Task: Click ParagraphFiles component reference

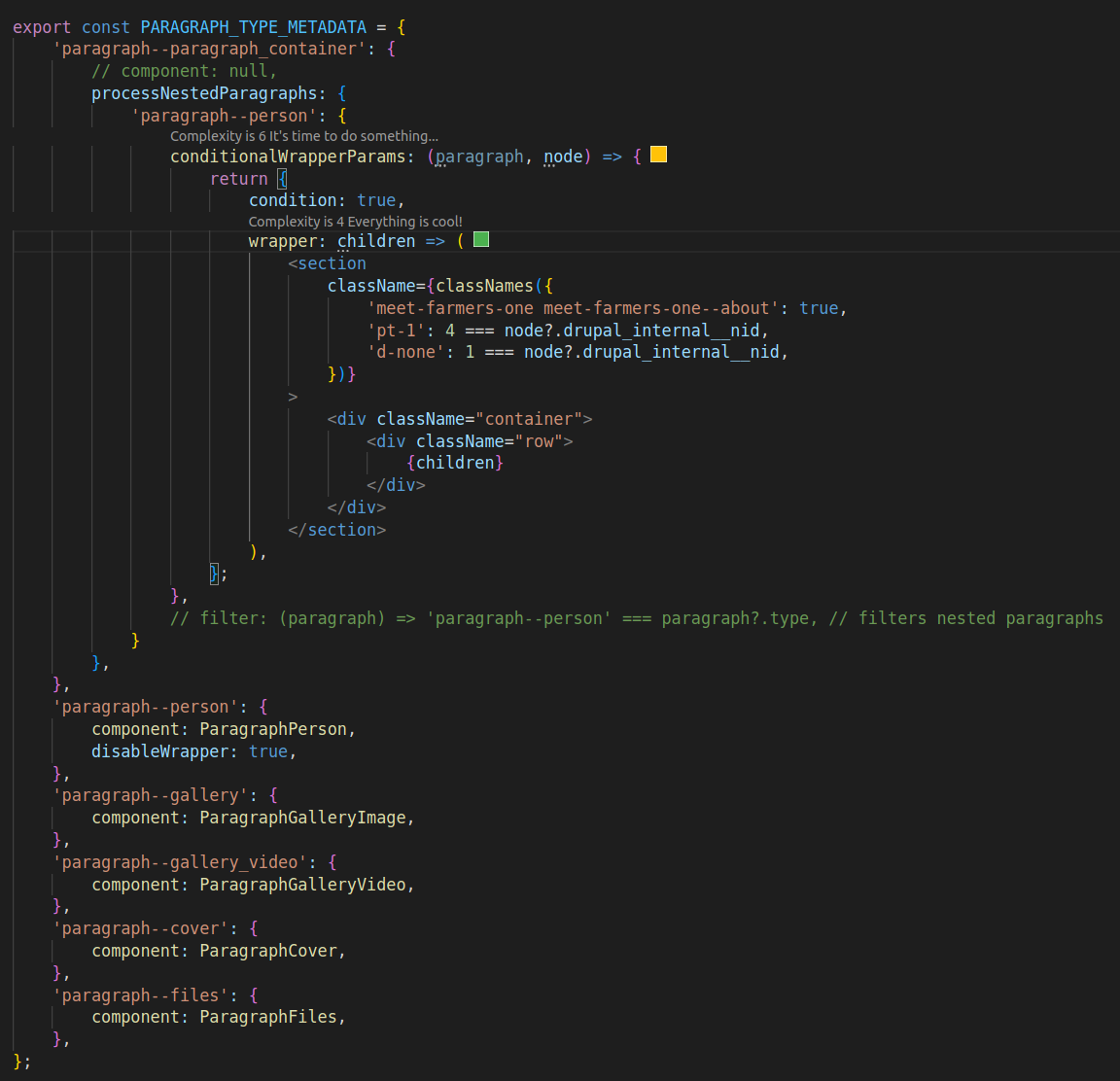Action: (x=268, y=1017)
